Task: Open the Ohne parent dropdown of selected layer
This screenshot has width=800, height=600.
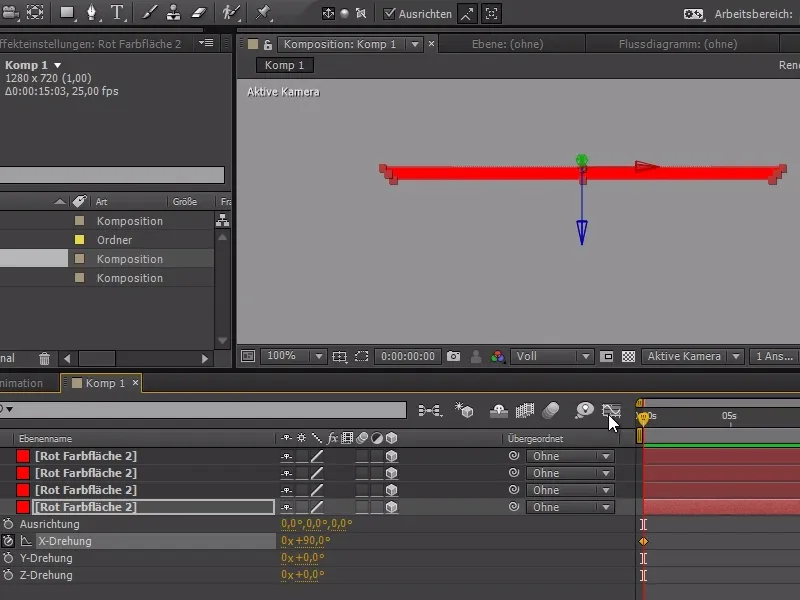Action: (x=570, y=507)
